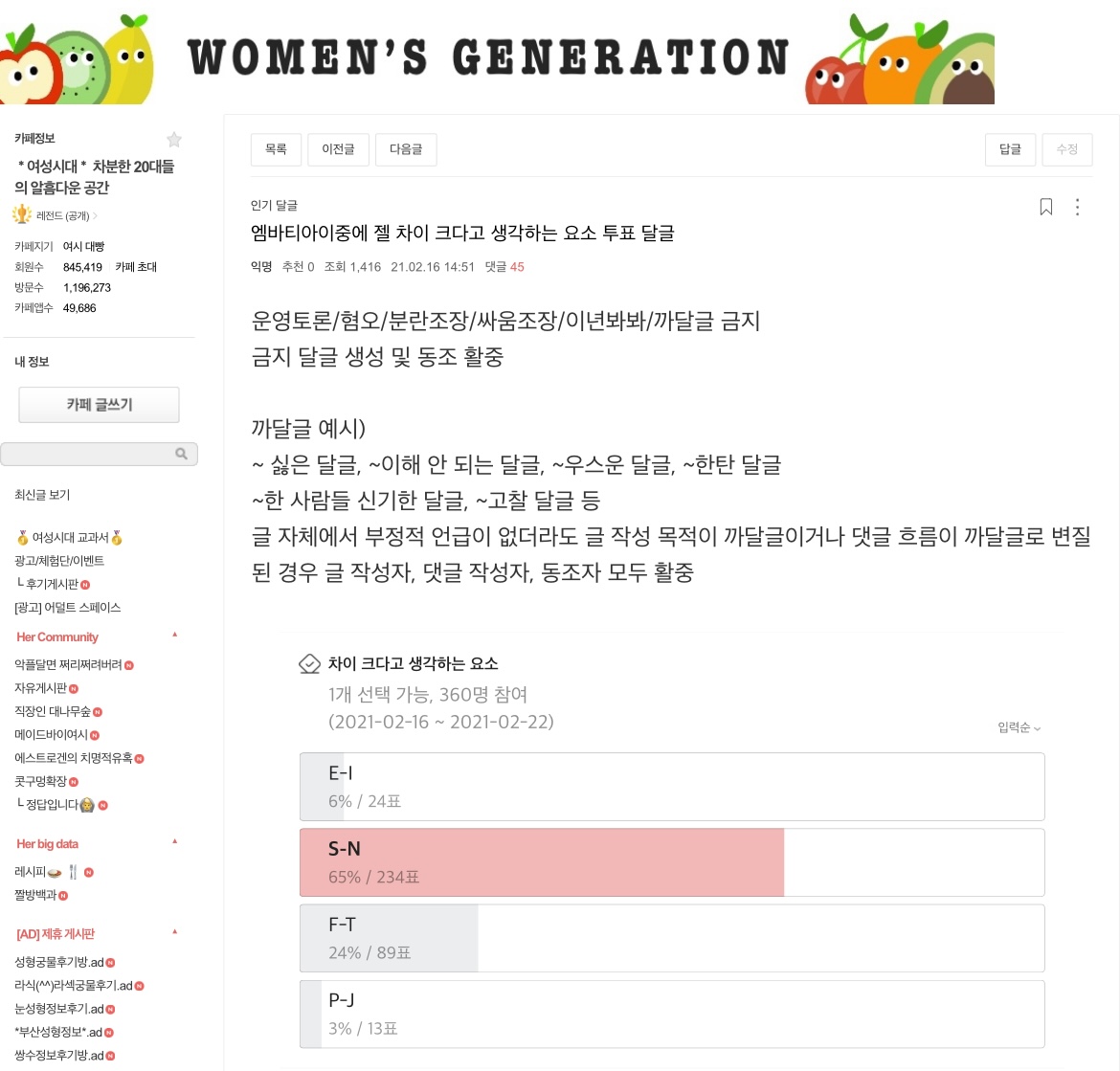Click the Women's Generation banner logo
Viewport: 1120px width, 1071px height.
[488, 57]
